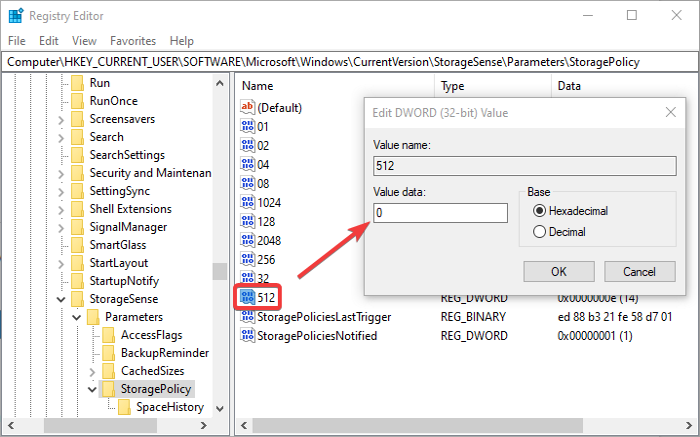Click the Value name field showing 512
This screenshot has width=700, height=437.
click(525, 166)
